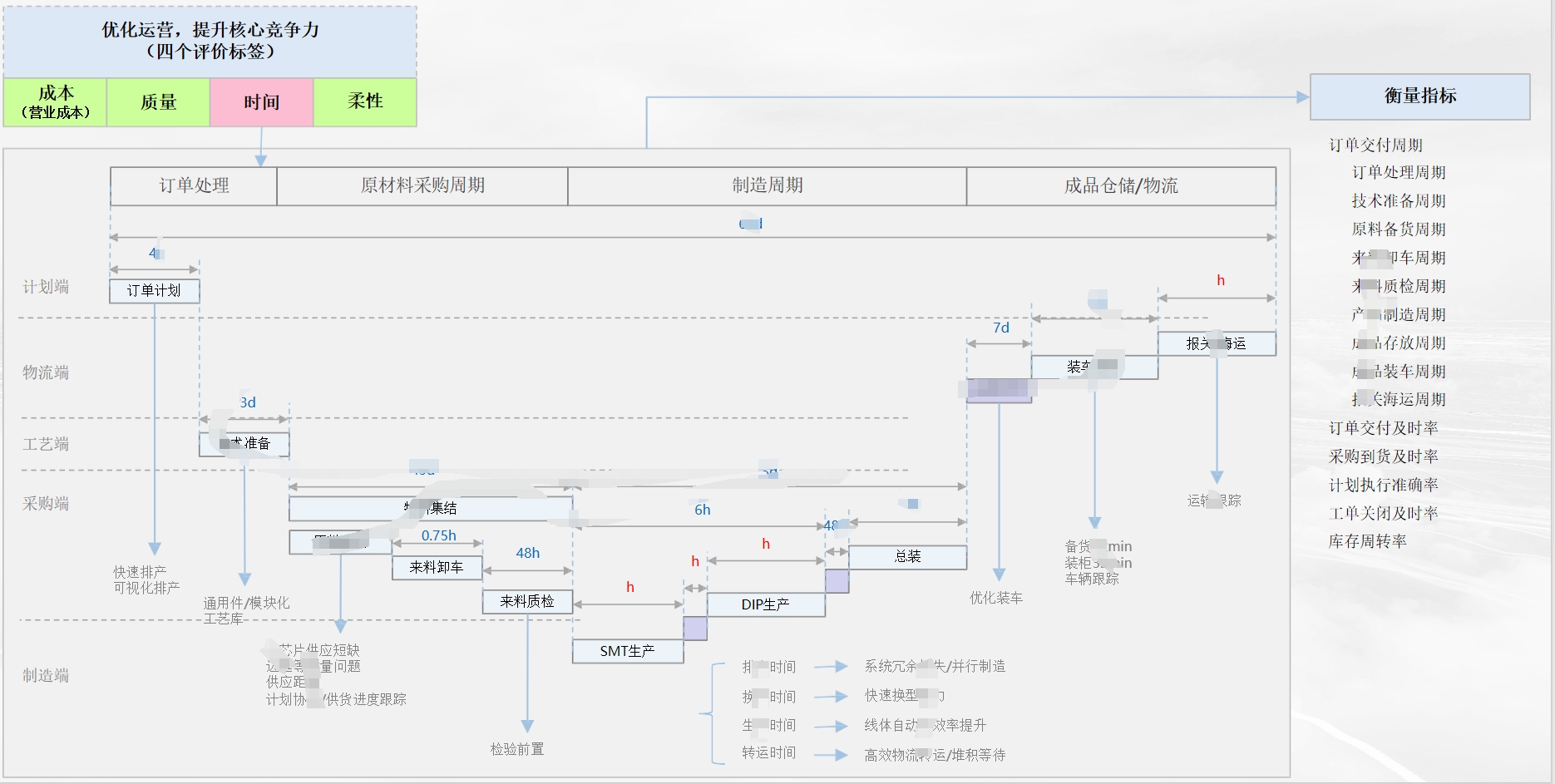Select 订单交付周期 in the metrics list
1555x784 pixels.
click(1376, 145)
